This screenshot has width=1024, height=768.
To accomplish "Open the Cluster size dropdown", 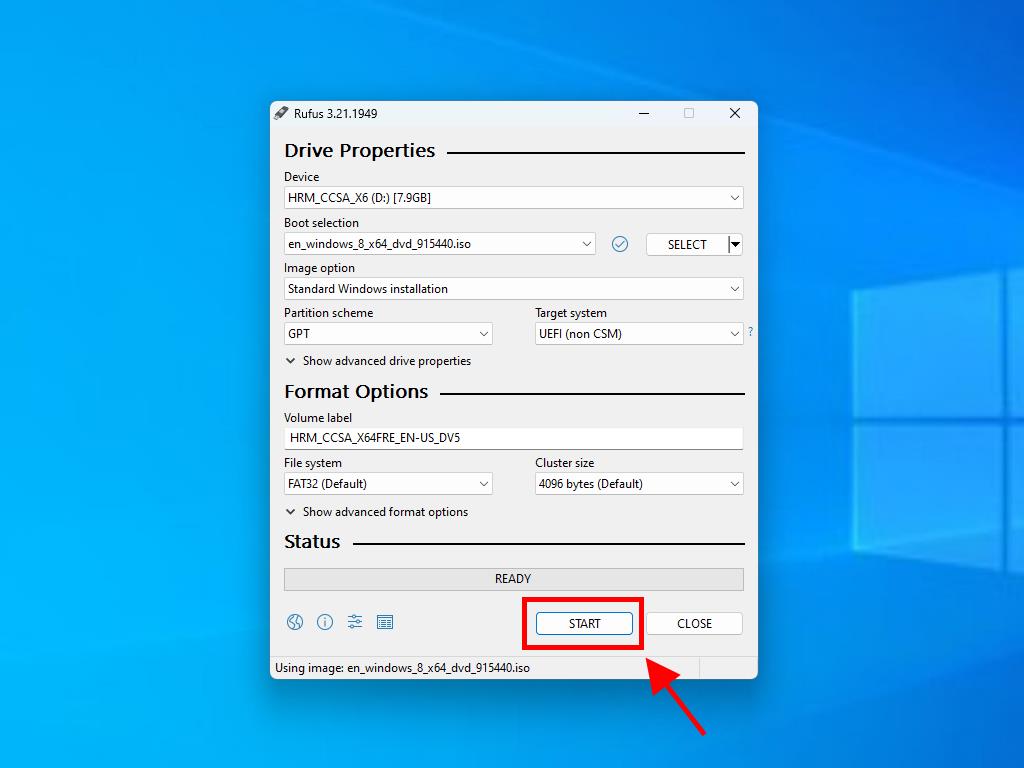I will click(x=638, y=484).
